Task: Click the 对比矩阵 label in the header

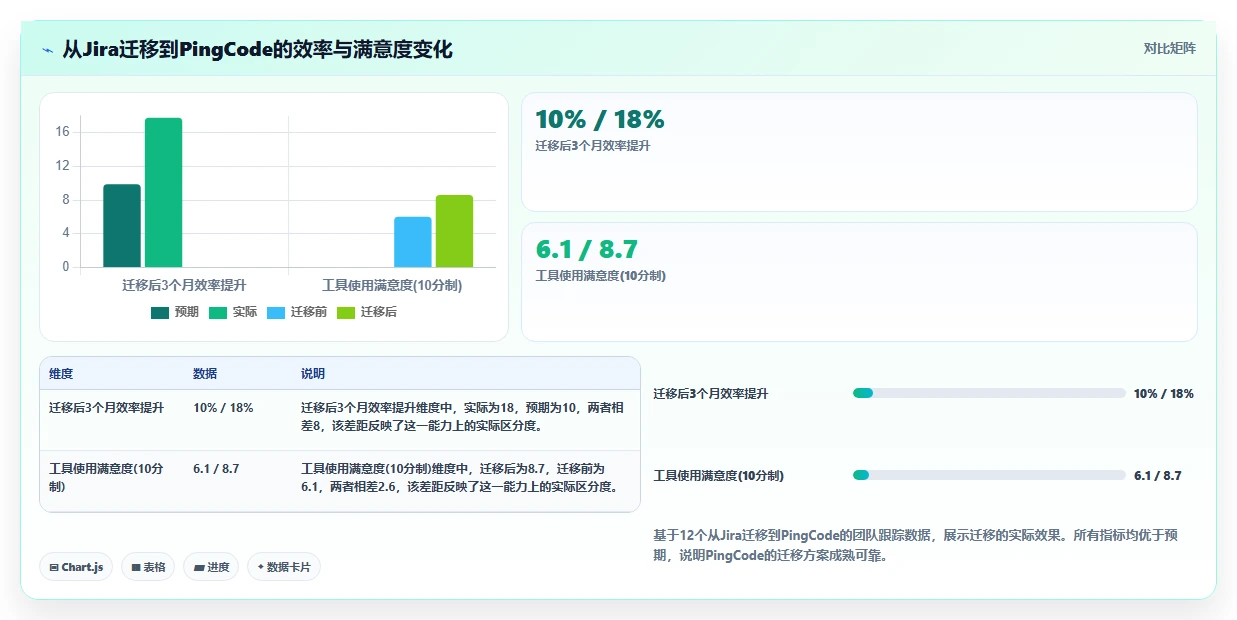Action: [x=1170, y=48]
